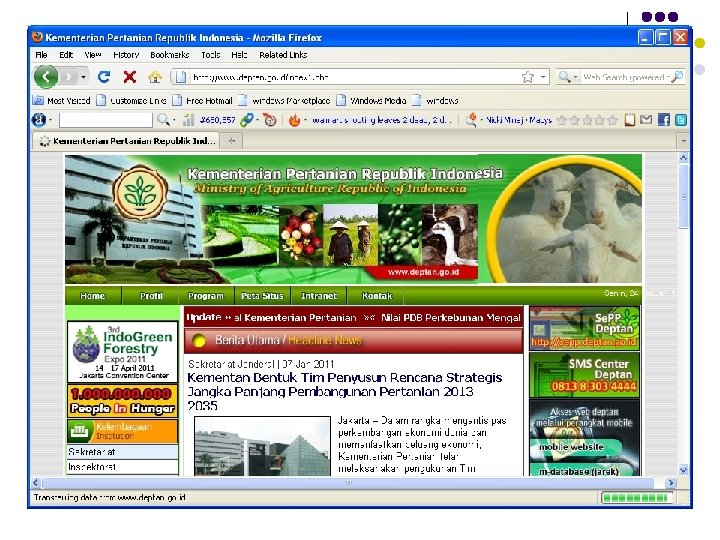720x540 pixels.
Task: Open the SePP Deptan banner
Action: [584, 329]
